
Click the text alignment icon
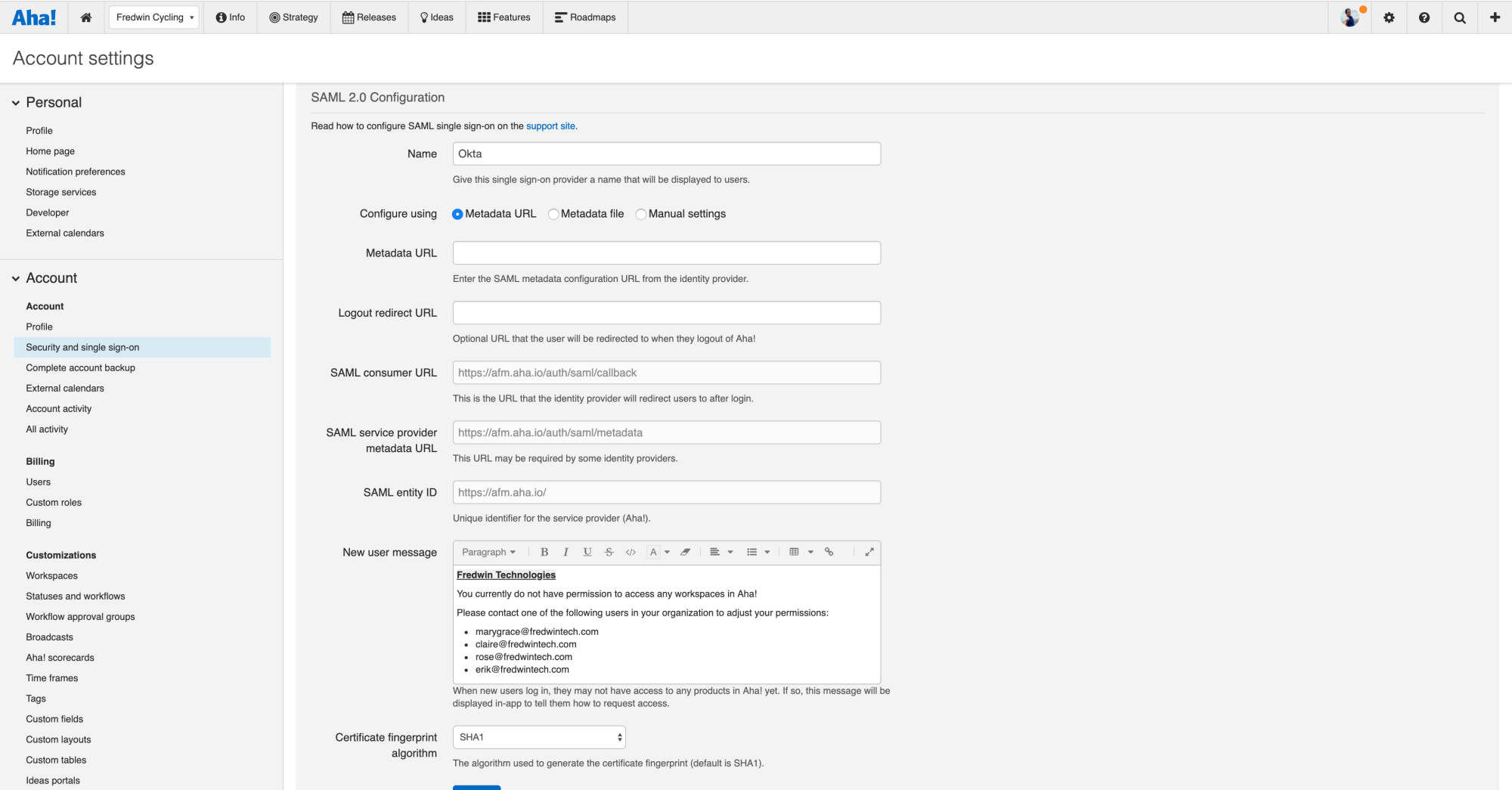(714, 552)
